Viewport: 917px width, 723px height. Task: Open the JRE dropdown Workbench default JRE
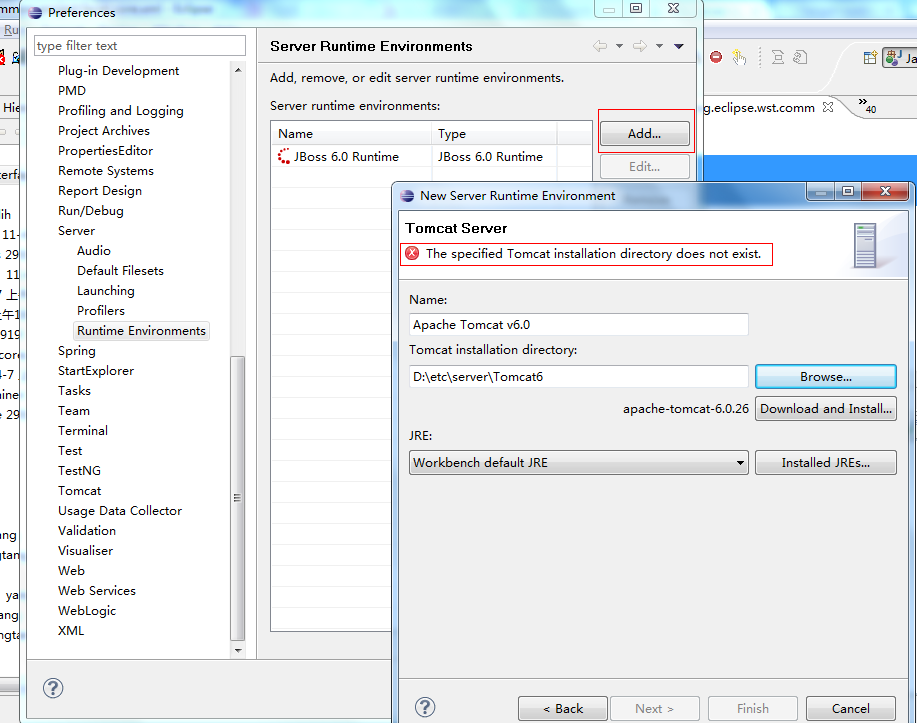coord(578,463)
